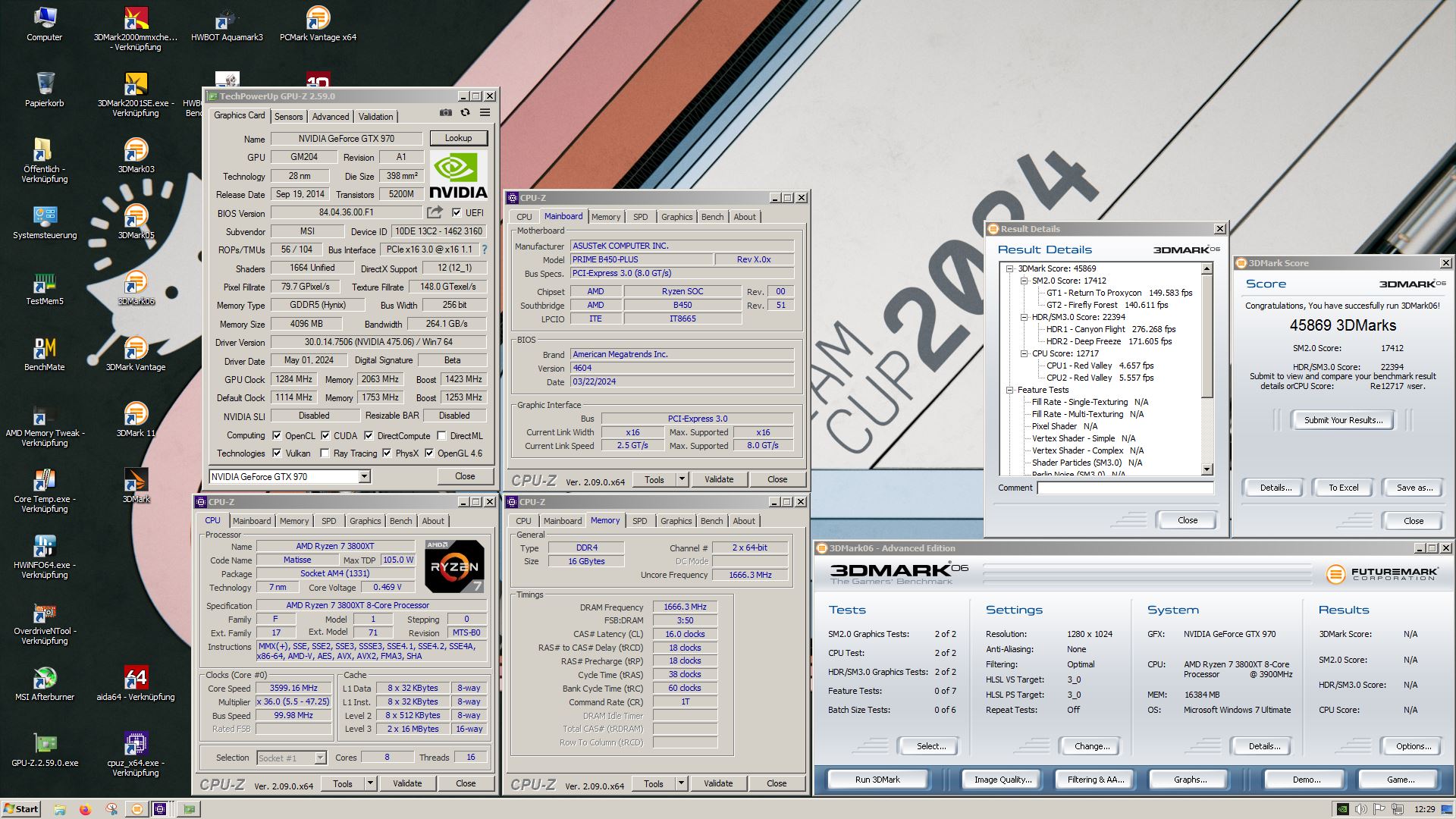
Task: Click Image Quality button
Action: (1003, 780)
